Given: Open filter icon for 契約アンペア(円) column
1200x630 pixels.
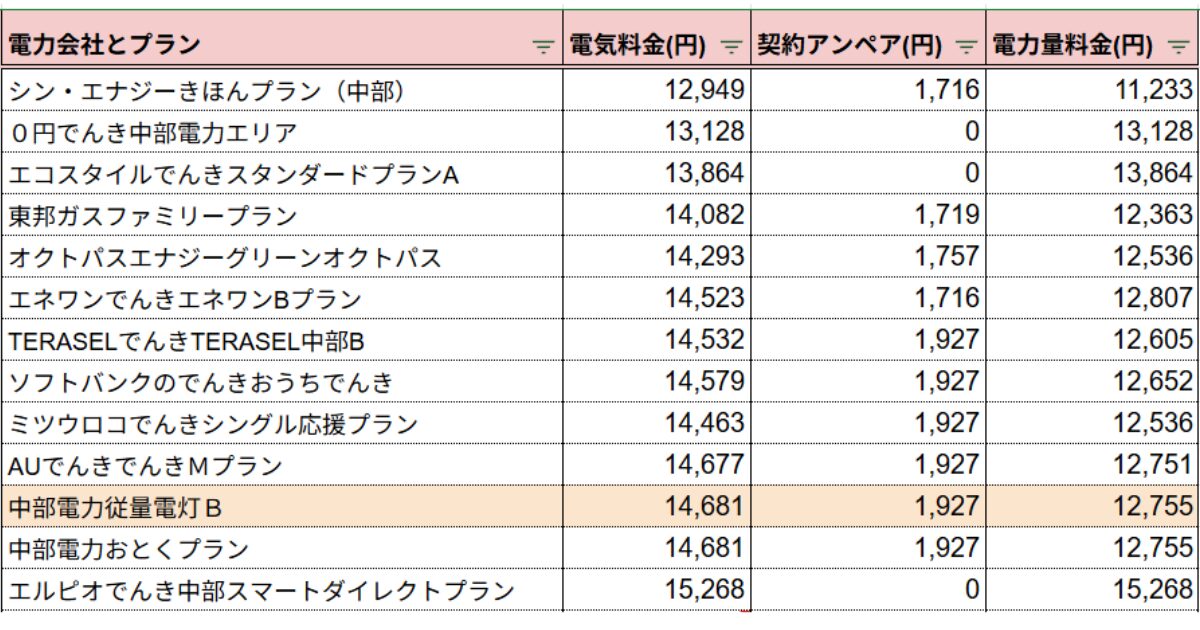Looking at the screenshot, I should coord(966,46).
